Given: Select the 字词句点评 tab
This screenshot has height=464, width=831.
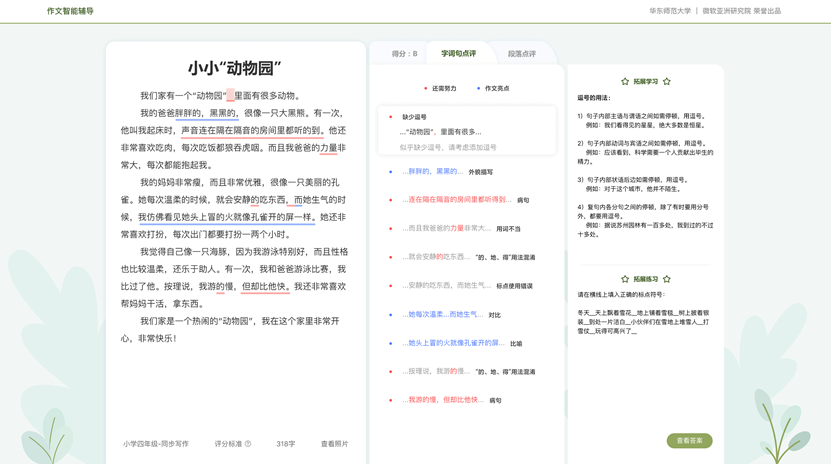Looking at the screenshot, I should [x=458, y=54].
